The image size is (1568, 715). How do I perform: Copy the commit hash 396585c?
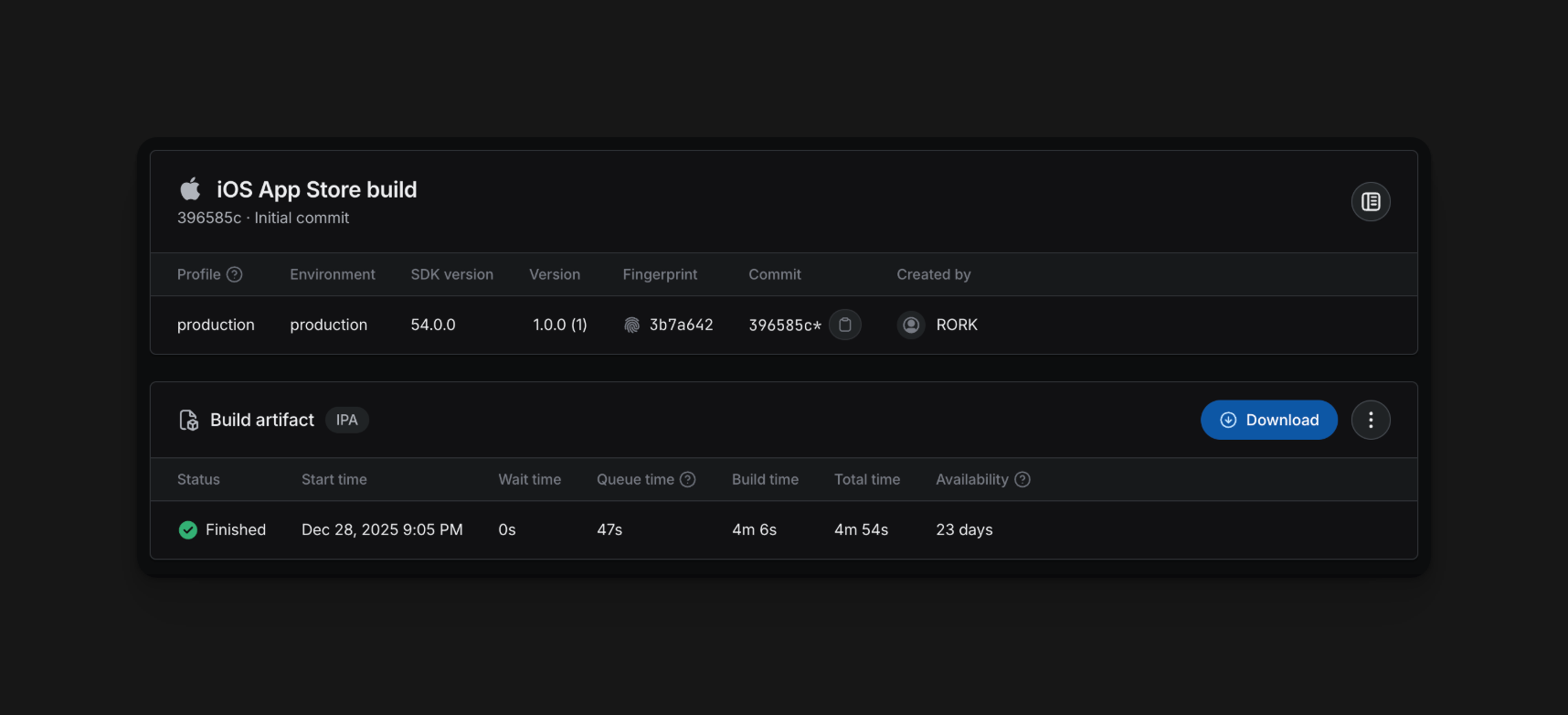click(x=845, y=325)
